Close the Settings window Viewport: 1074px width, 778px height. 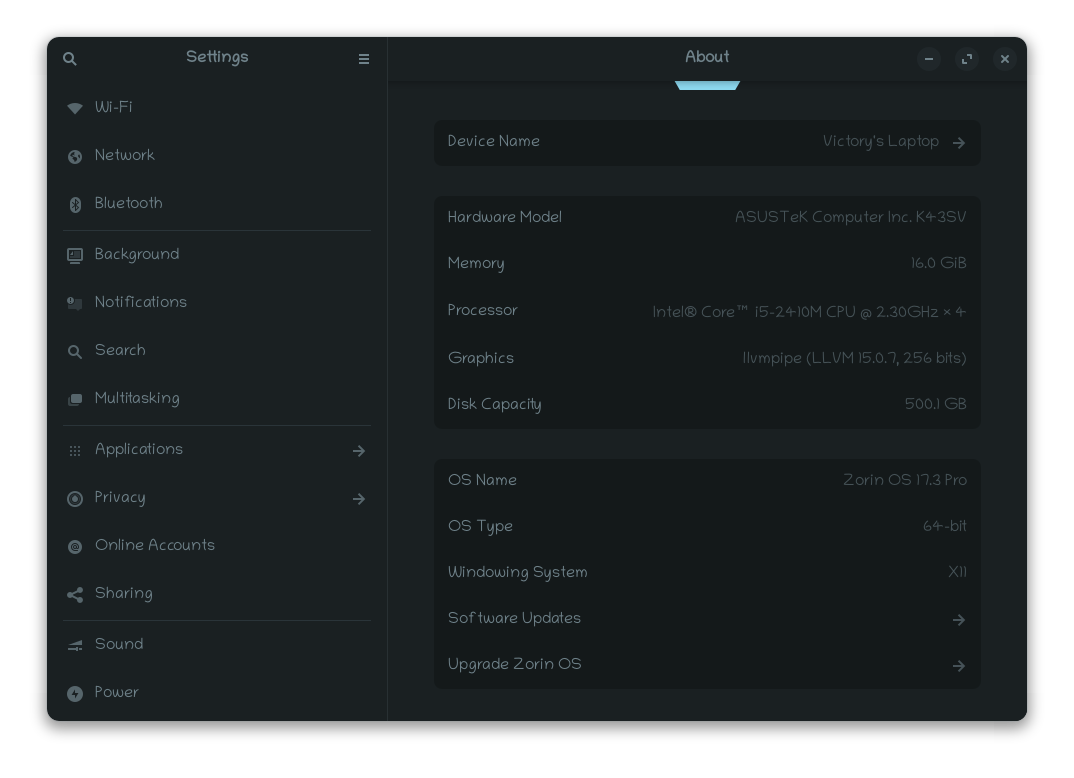coord(1005,60)
